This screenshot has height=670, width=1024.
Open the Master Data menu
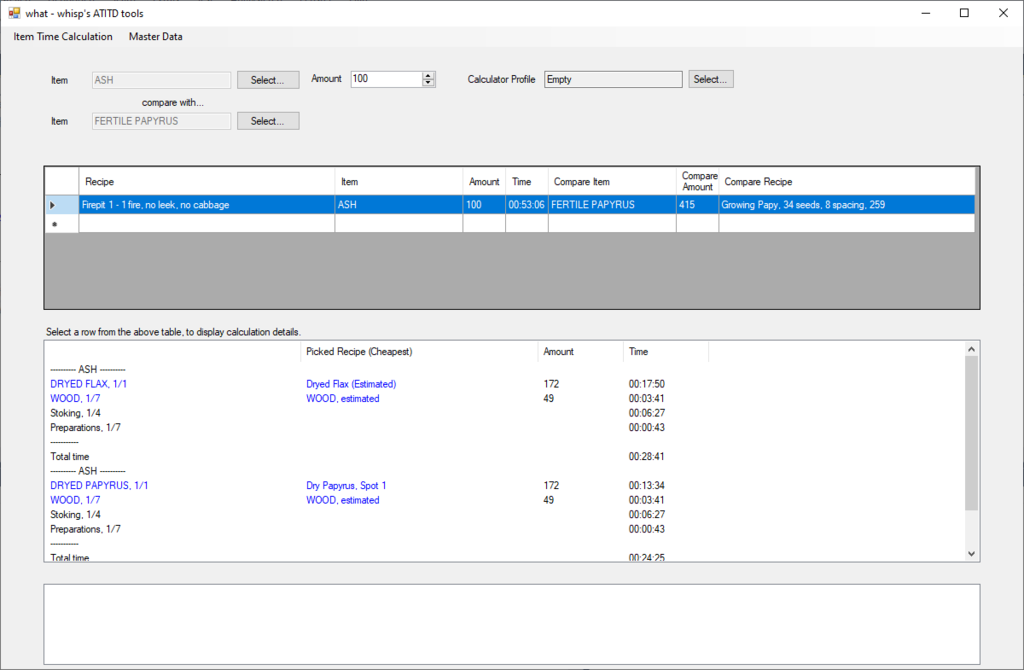coord(155,37)
